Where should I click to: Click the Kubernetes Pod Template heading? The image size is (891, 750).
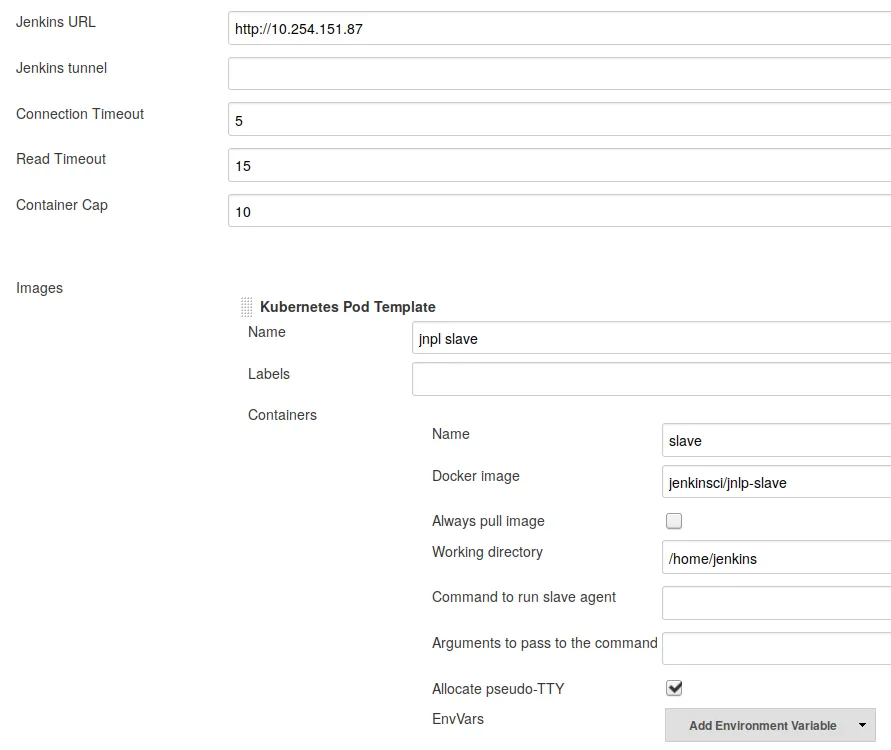point(347,307)
